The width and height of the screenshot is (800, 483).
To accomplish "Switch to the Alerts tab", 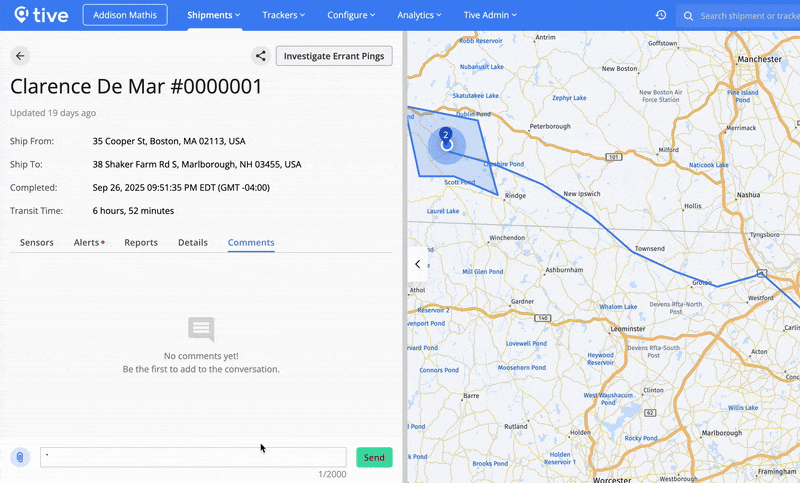I will [x=89, y=242].
